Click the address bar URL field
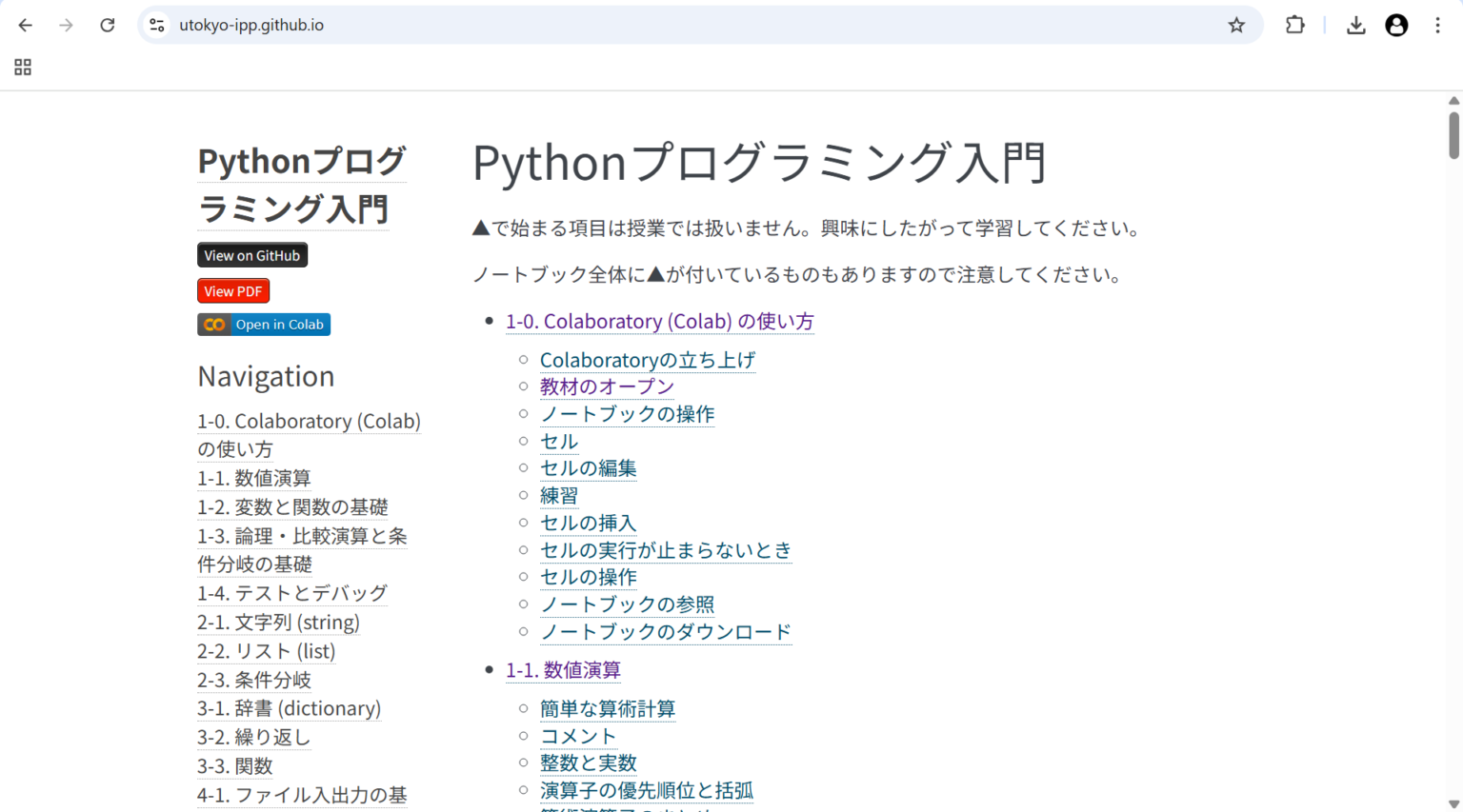The height and width of the screenshot is (812, 1463). [x=667, y=26]
